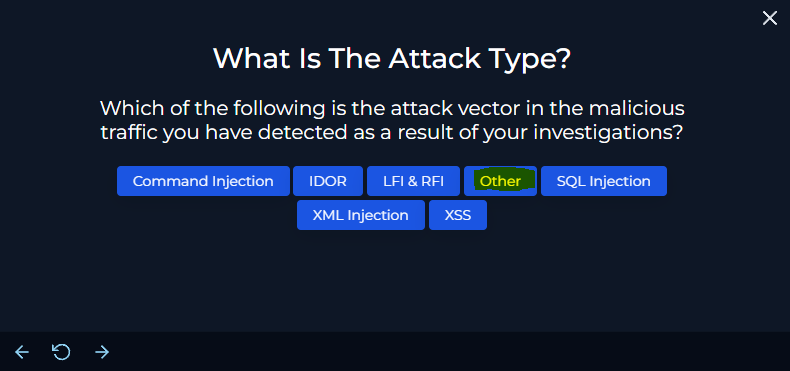790x371 pixels.
Task: Advance using the right arrow icon
Action: pos(102,352)
